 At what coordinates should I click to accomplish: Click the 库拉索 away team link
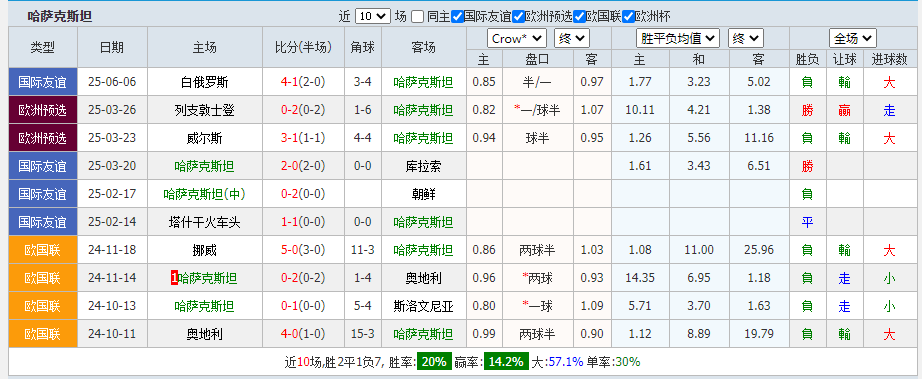click(x=423, y=166)
